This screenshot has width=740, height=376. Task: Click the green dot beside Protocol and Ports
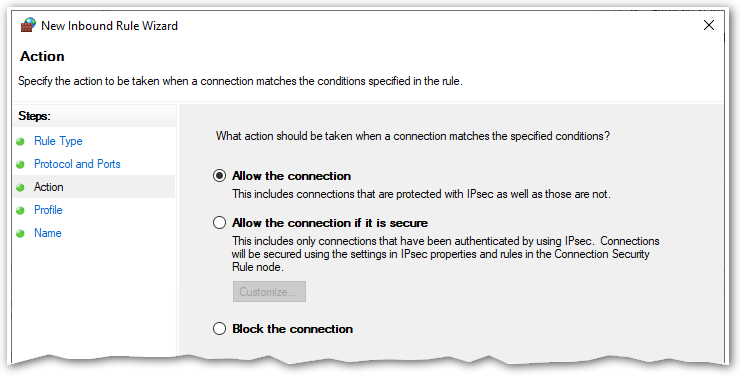tap(20, 165)
